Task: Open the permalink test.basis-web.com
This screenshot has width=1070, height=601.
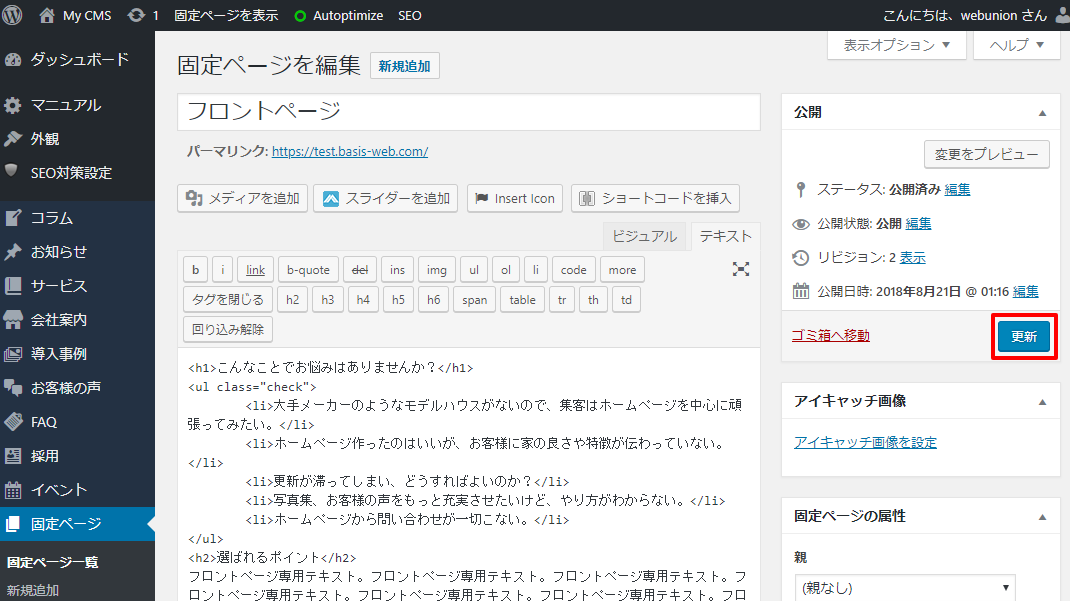Action: [350, 151]
